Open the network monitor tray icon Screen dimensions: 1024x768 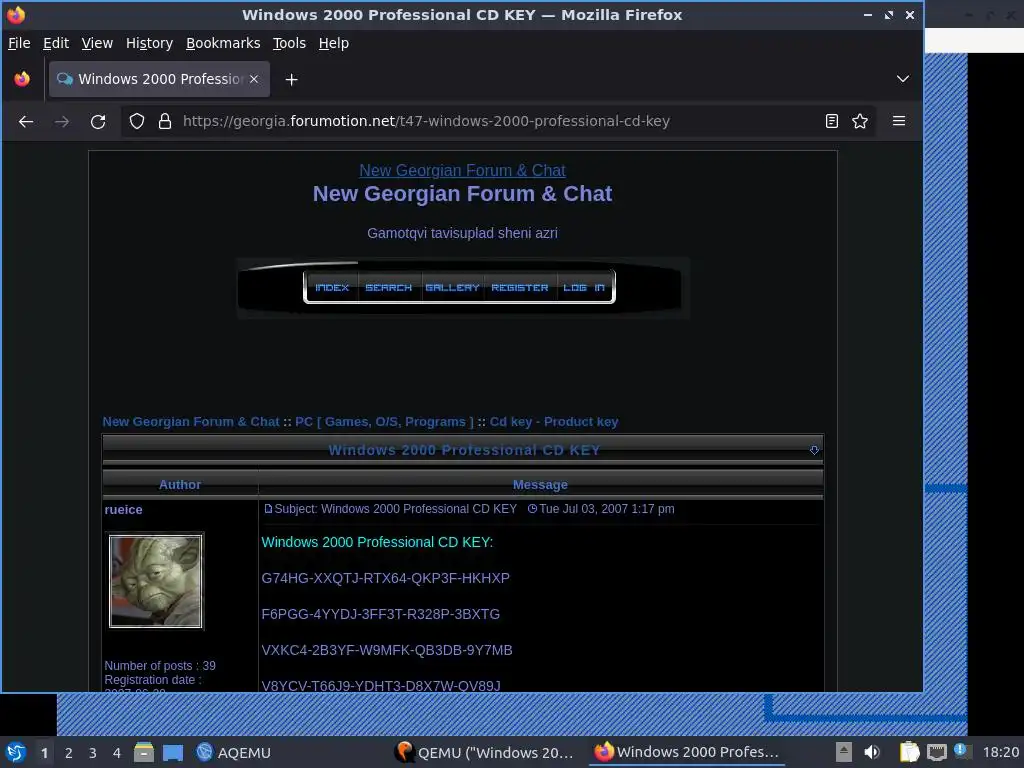936,752
